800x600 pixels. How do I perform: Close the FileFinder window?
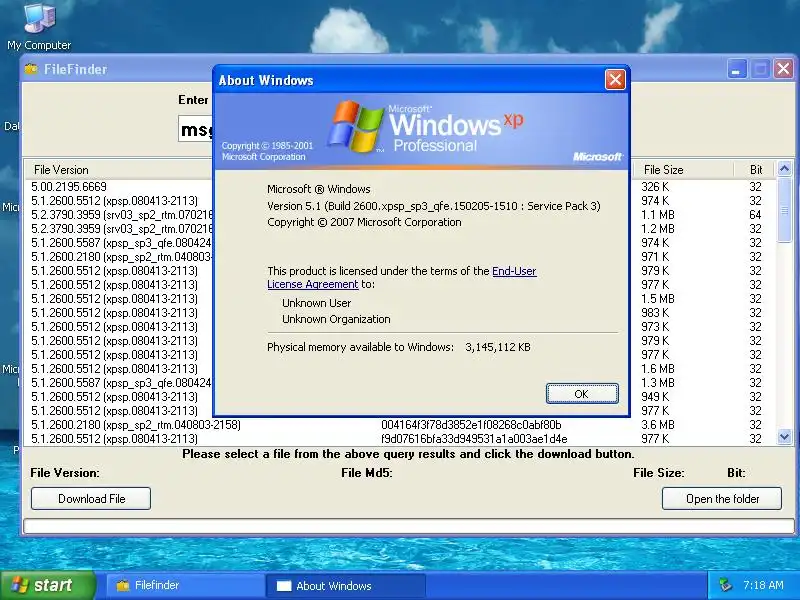click(x=783, y=69)
